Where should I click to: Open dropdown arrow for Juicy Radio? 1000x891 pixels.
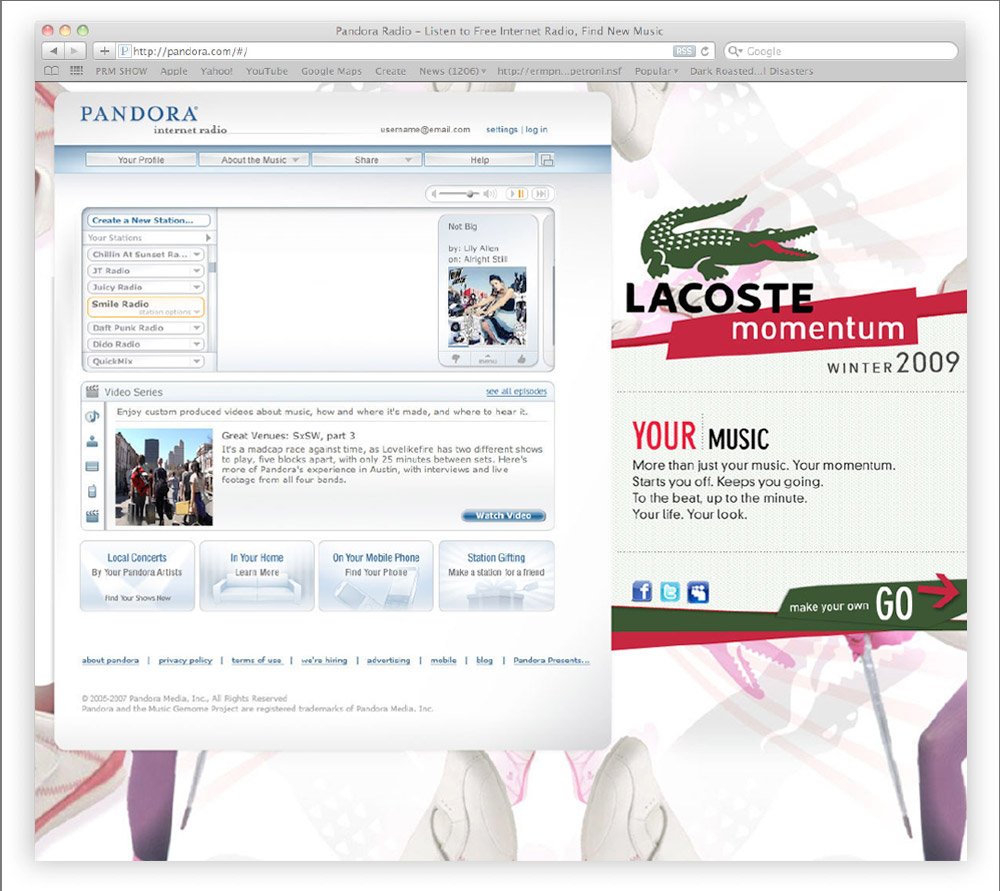[x=197, y=288]
